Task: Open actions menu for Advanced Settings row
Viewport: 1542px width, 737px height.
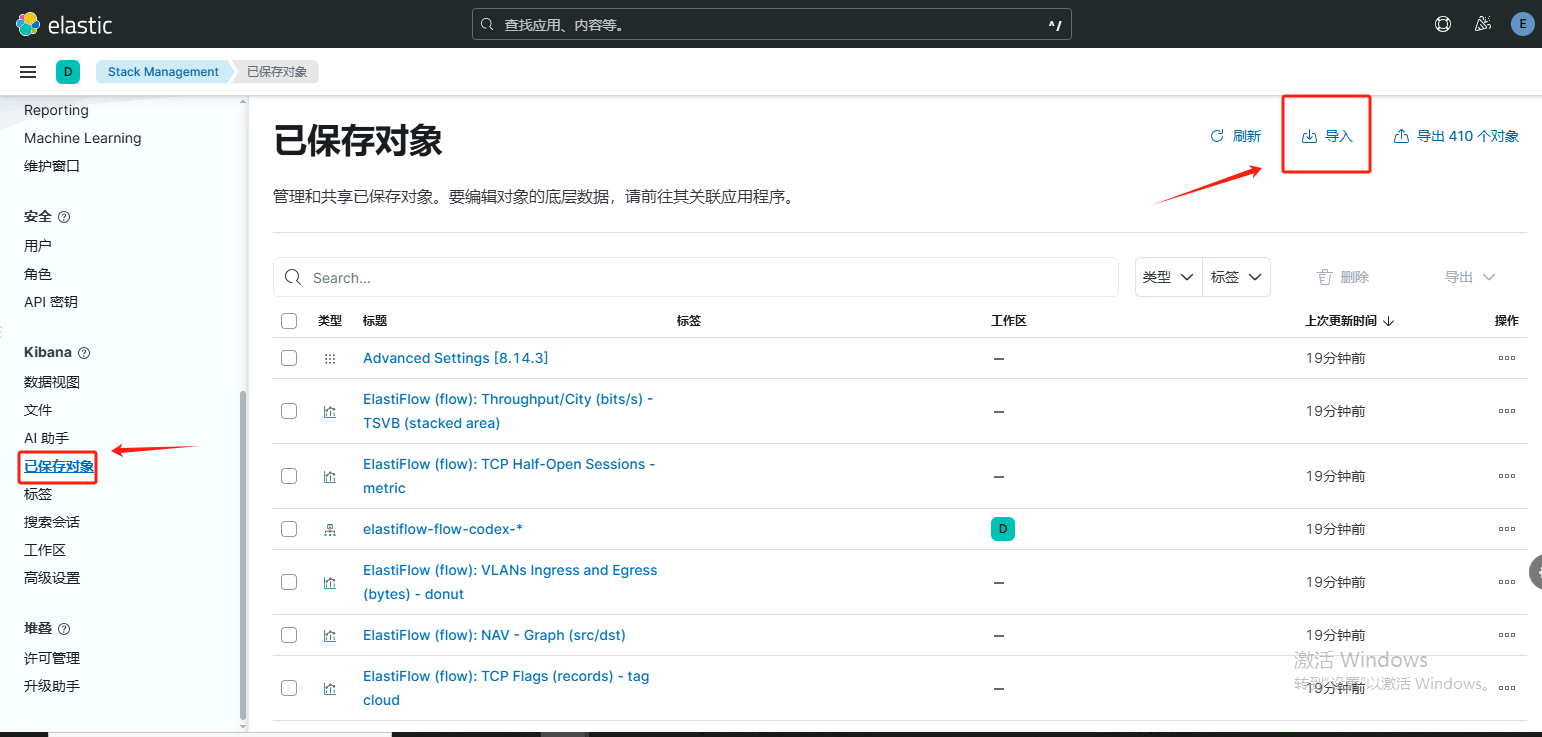Action: click(1507, 358)
